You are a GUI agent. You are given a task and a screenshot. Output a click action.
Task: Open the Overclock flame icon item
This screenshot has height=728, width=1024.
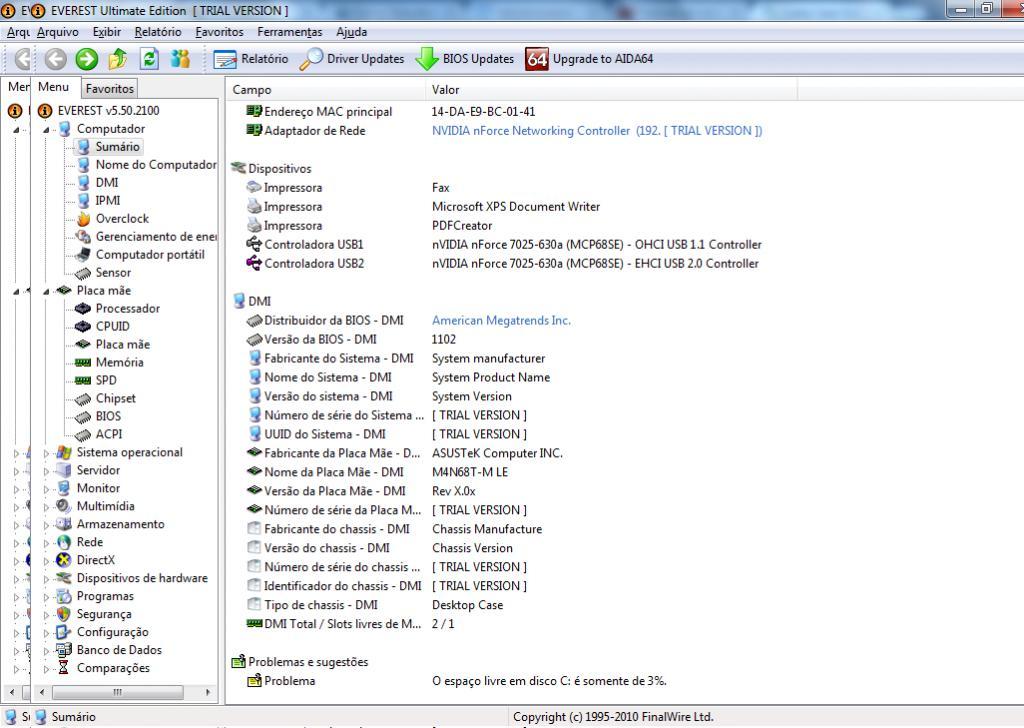(83, 219)
